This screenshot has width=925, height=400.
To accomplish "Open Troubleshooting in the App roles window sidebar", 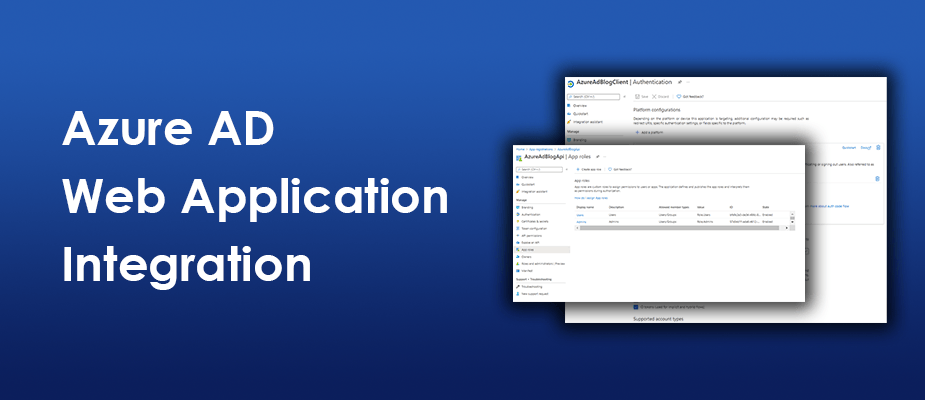I will coord(529,286).
